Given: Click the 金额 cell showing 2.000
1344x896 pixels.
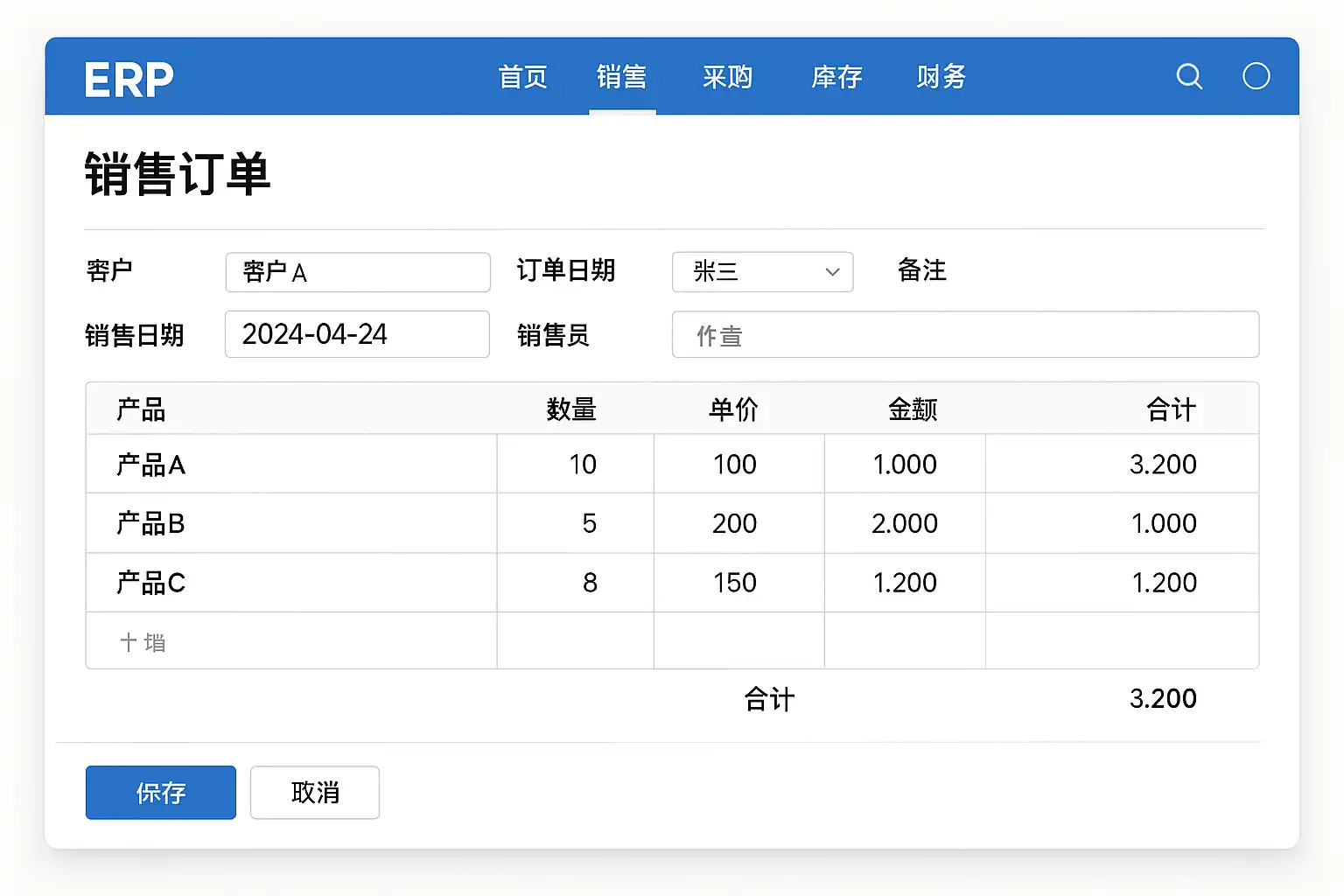Looking at the screenshot, I should (x=904, y=523).
